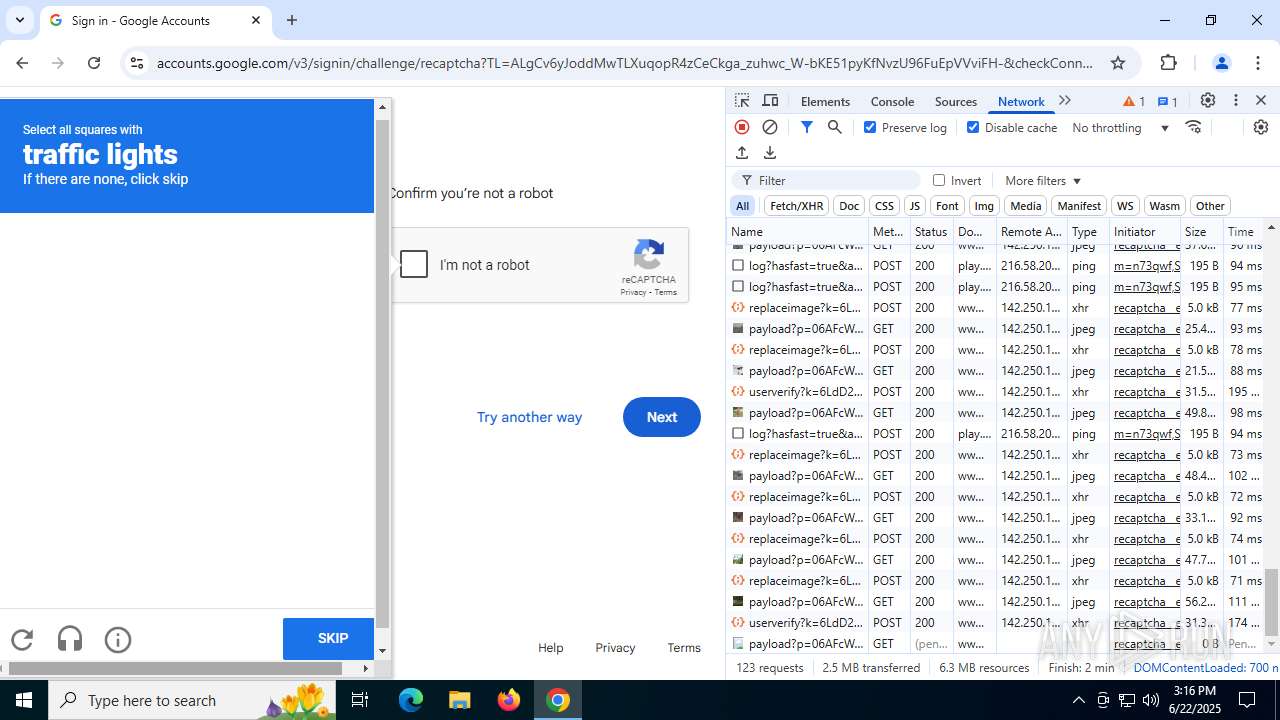Open DevTools customize three-dot menu
1280x720 pixels.
pos(1236,101)
